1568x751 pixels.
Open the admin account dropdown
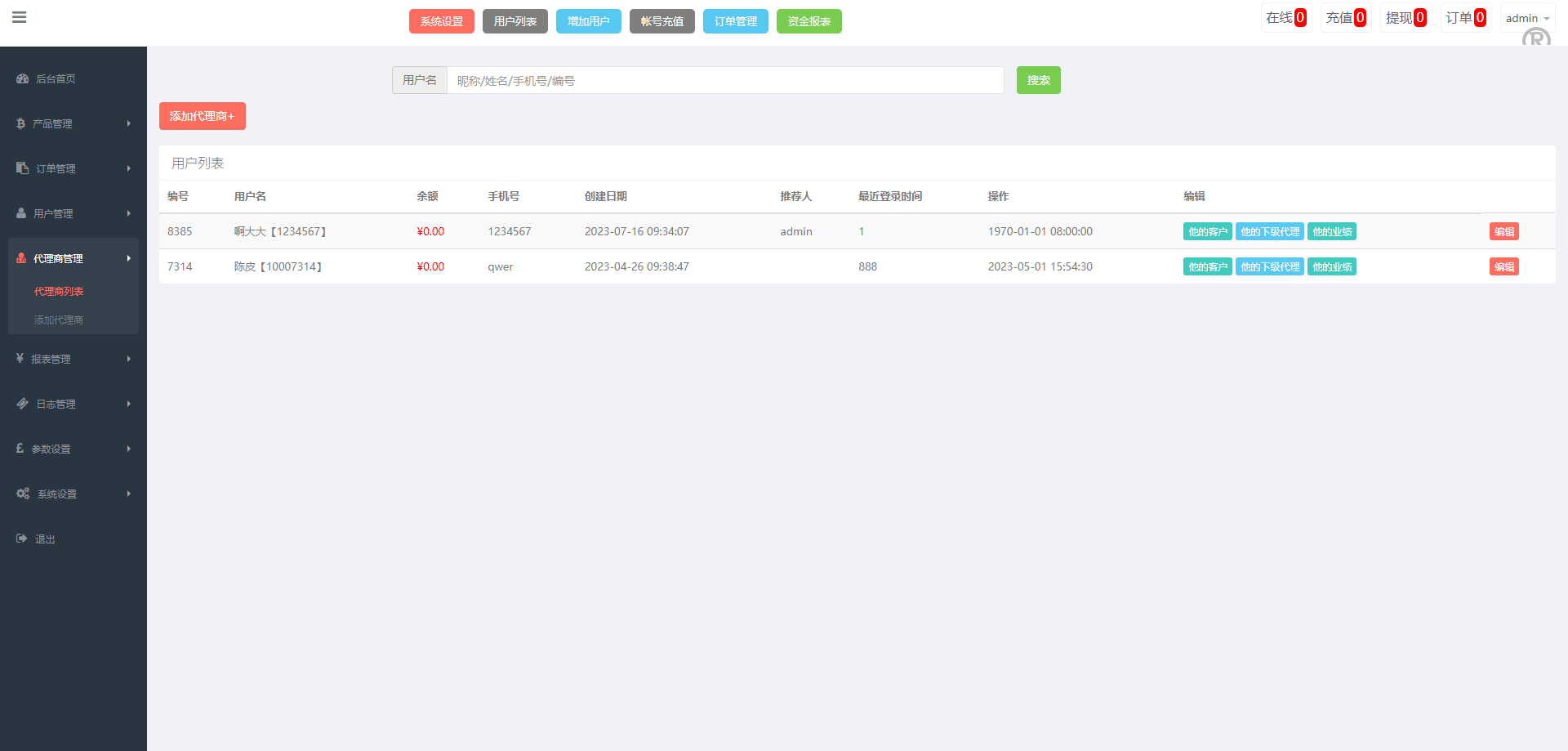tap(1527, 18)
